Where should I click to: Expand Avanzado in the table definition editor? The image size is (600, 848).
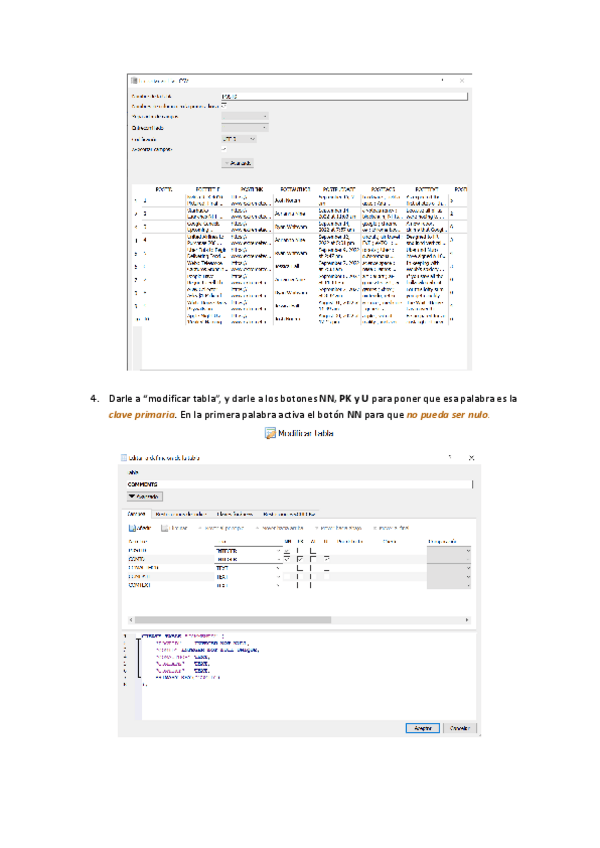[143, 496]
